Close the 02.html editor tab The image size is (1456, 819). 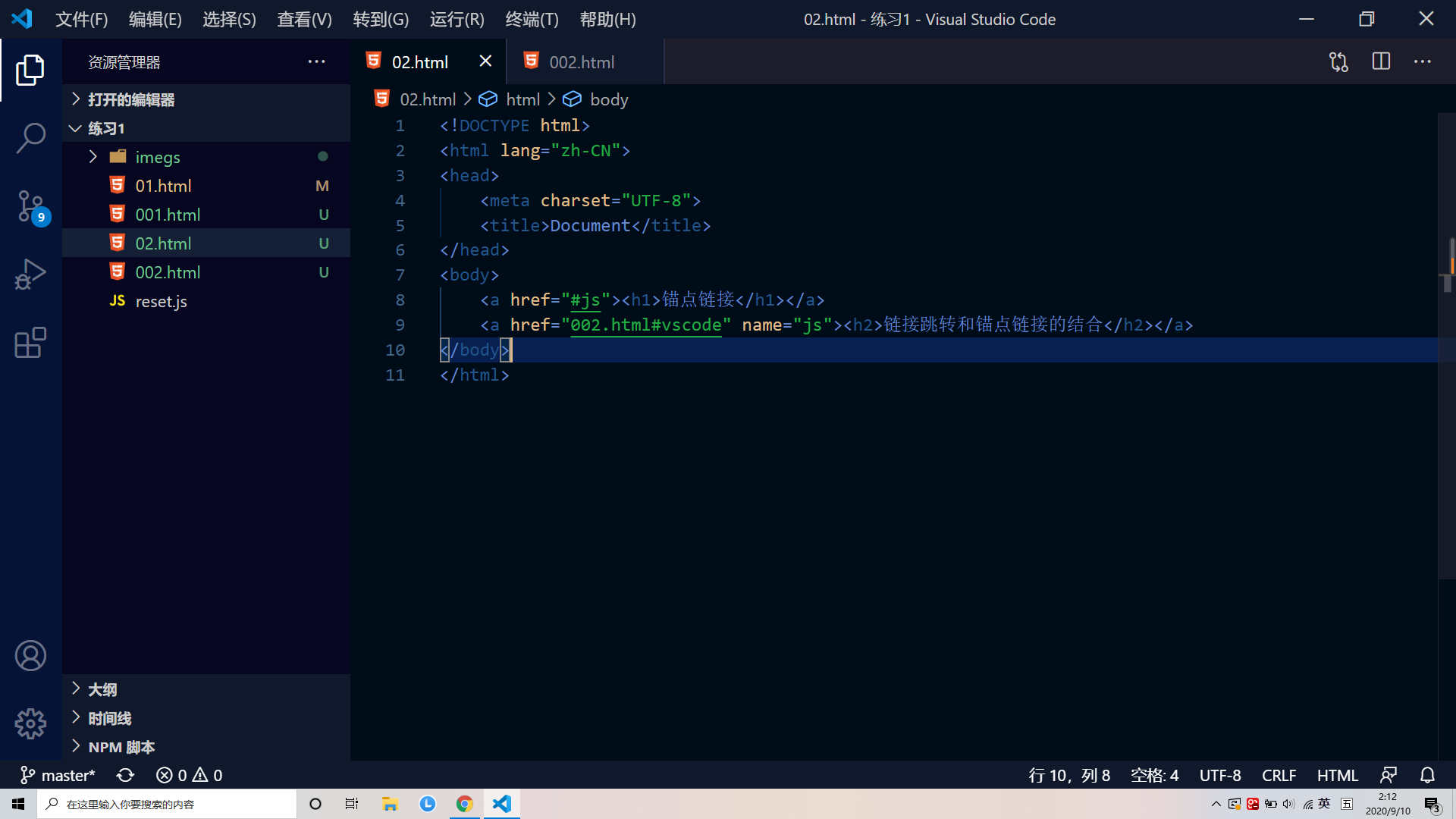[485, 61]
